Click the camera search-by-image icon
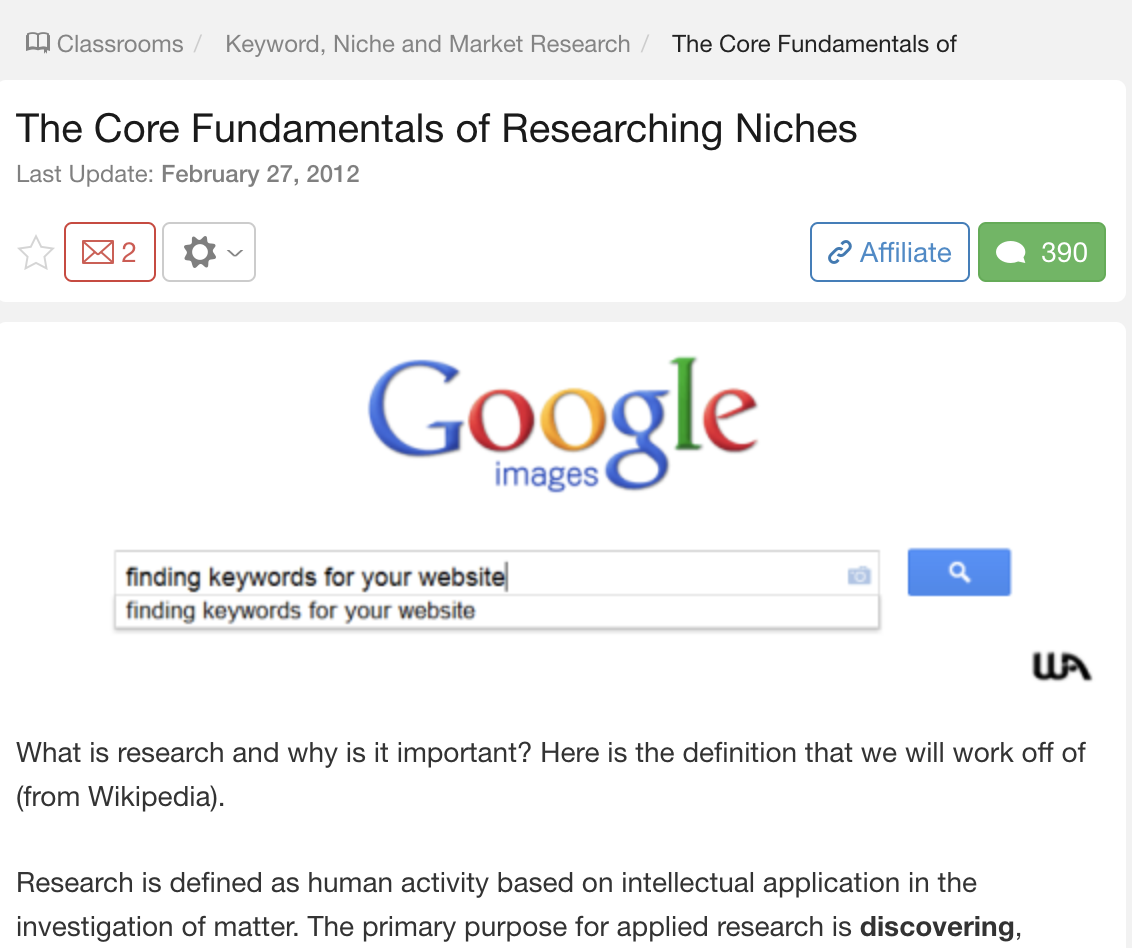 (x=859, y=575)
